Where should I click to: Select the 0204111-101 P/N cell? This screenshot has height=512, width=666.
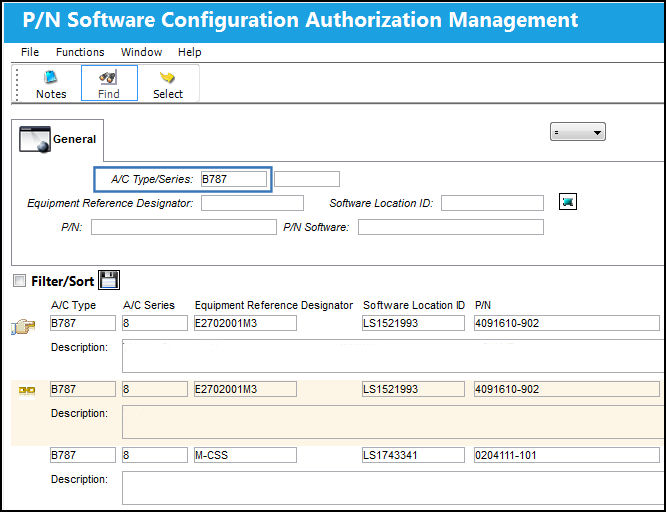point(567,455)
